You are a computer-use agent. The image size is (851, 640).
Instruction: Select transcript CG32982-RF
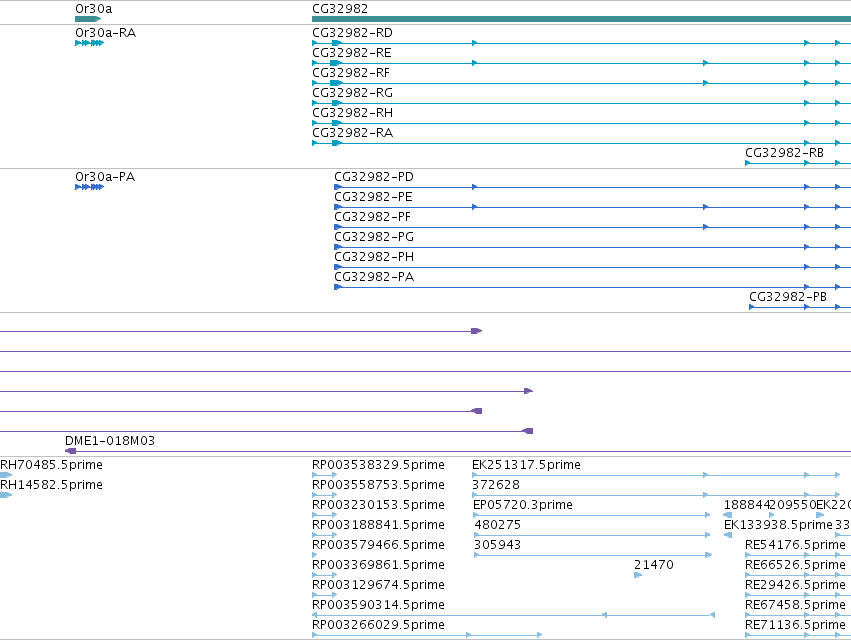coord(351,73)
